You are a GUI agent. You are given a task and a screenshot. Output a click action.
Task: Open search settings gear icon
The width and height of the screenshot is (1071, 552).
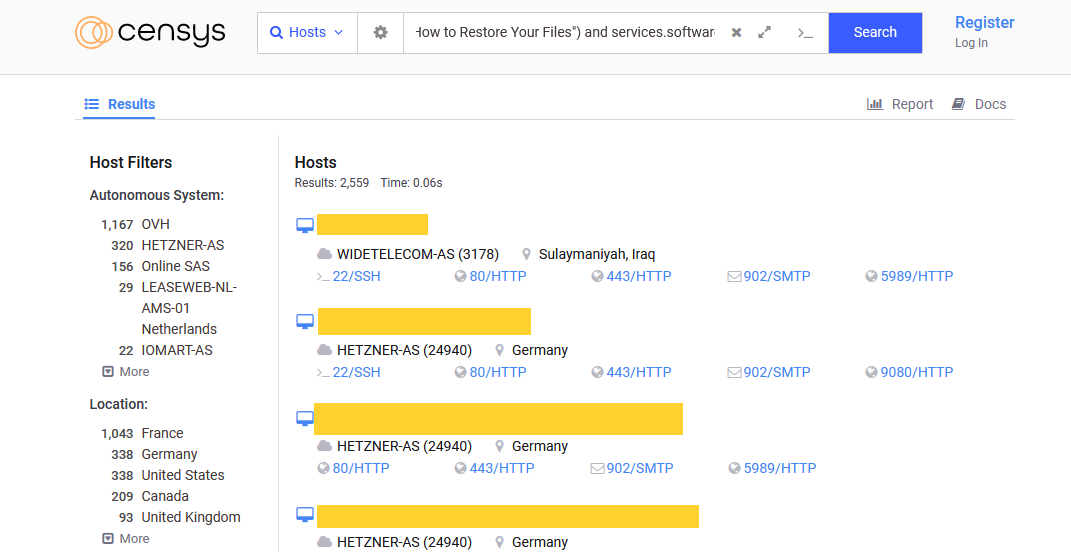click(380, 32)
